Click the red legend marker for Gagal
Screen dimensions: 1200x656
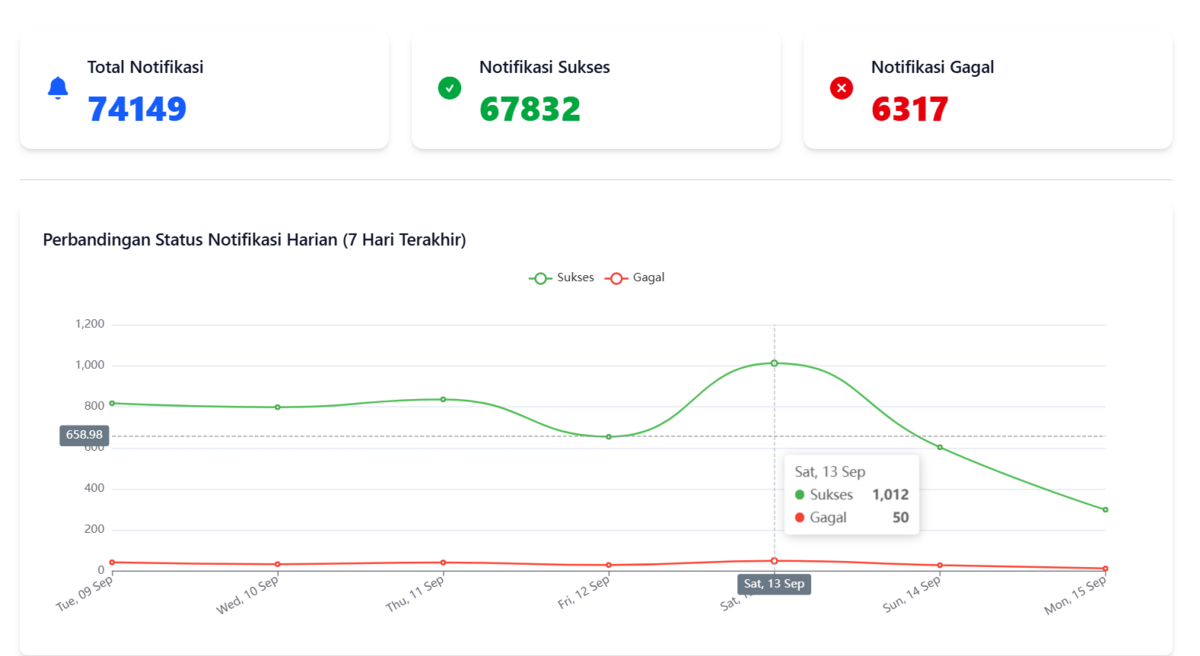coord(616,278)
